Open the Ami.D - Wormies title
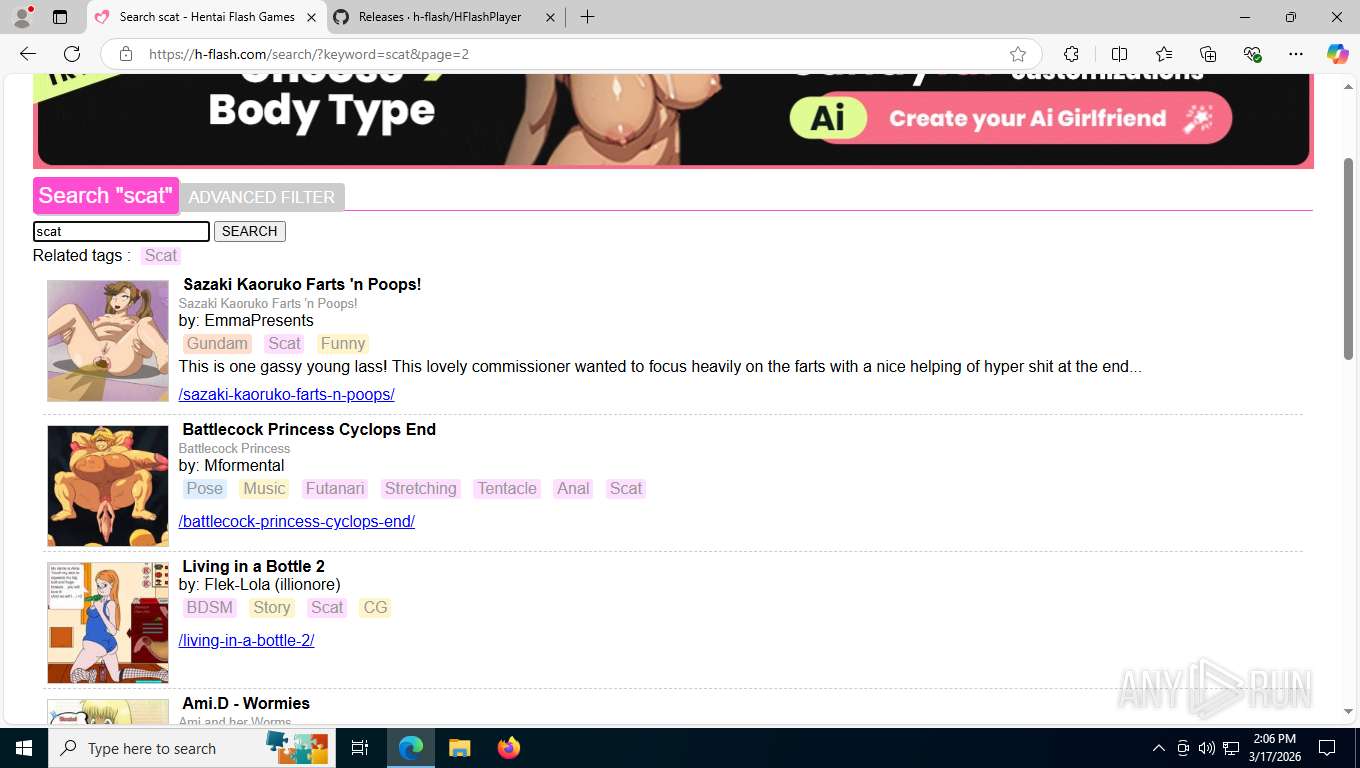The image size is (1360, 768). coord(247,703)
